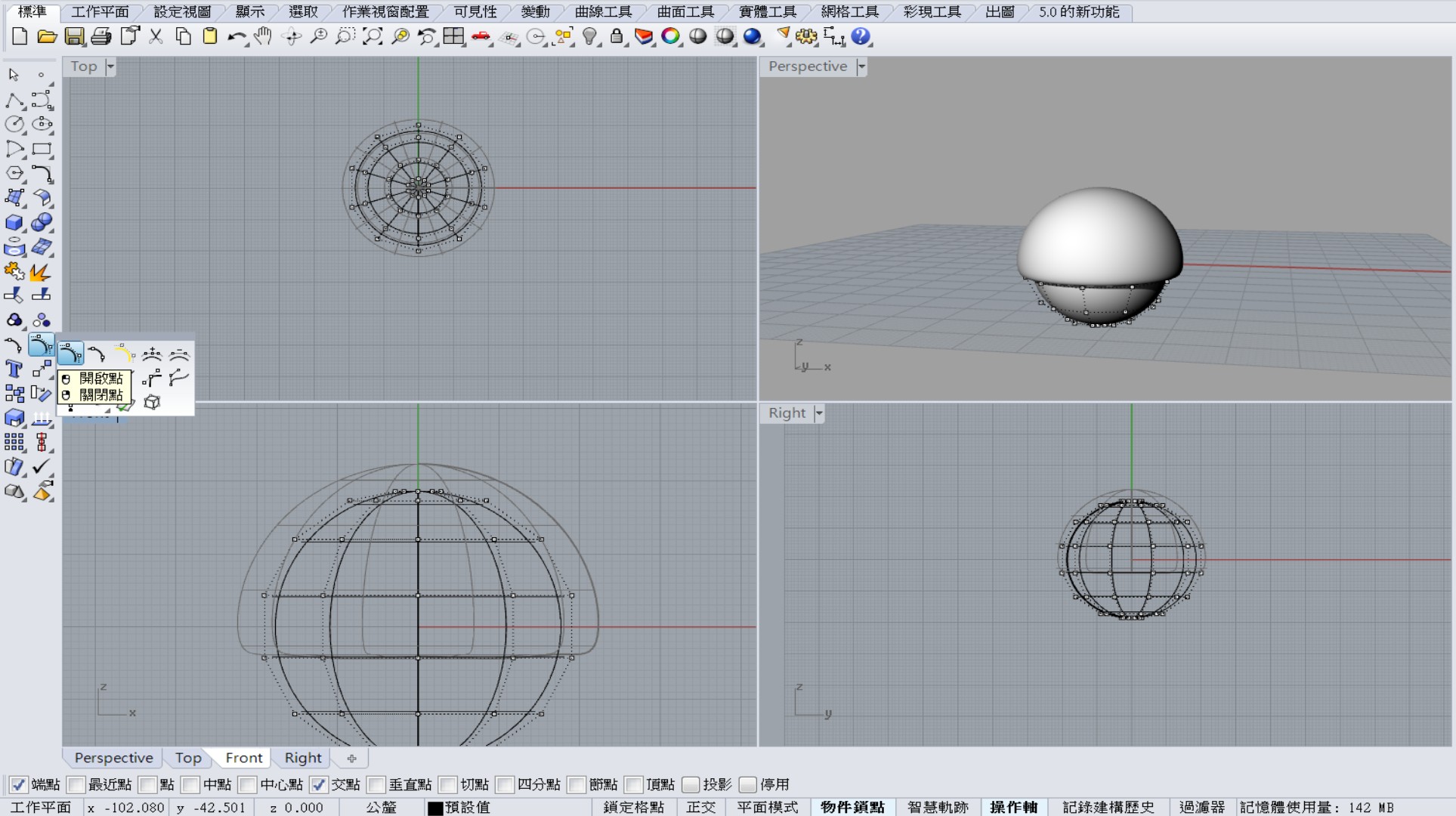Toggle 鎖定格點 in status bar
1456x816 pixels.
point(634,807)
